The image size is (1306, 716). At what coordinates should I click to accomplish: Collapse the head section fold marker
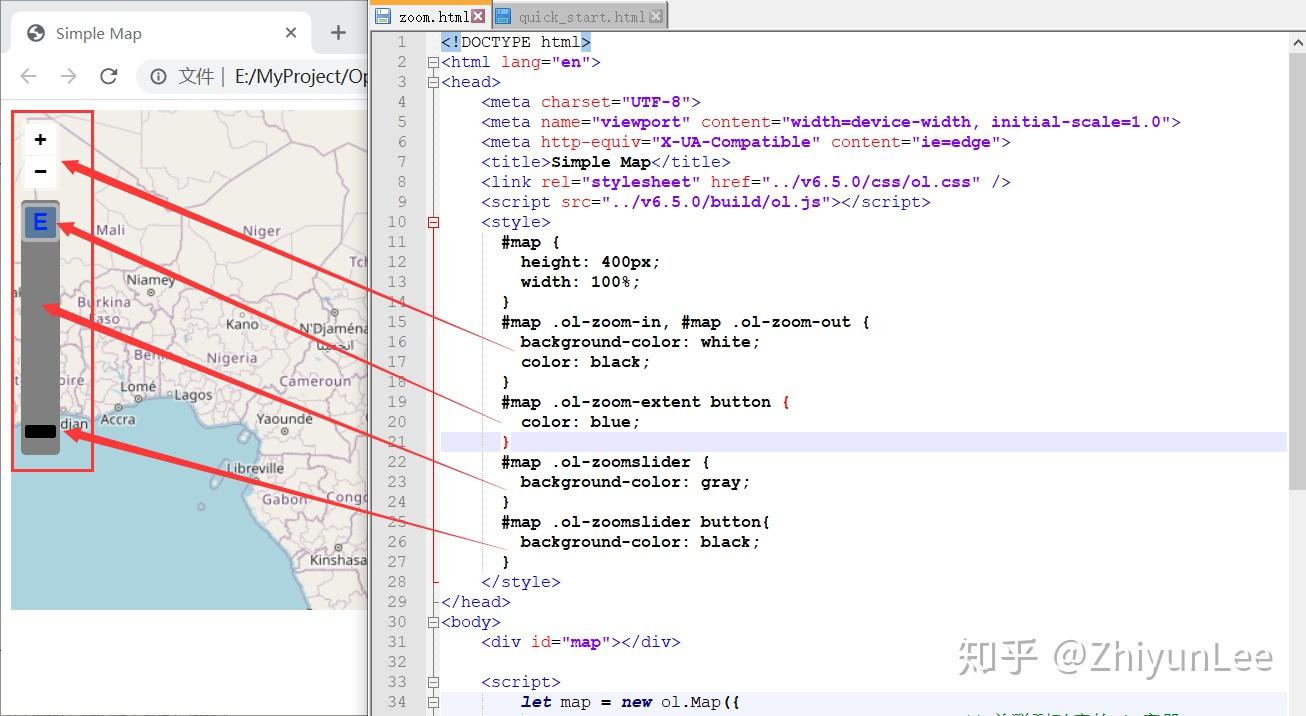[x=431, y=81]
